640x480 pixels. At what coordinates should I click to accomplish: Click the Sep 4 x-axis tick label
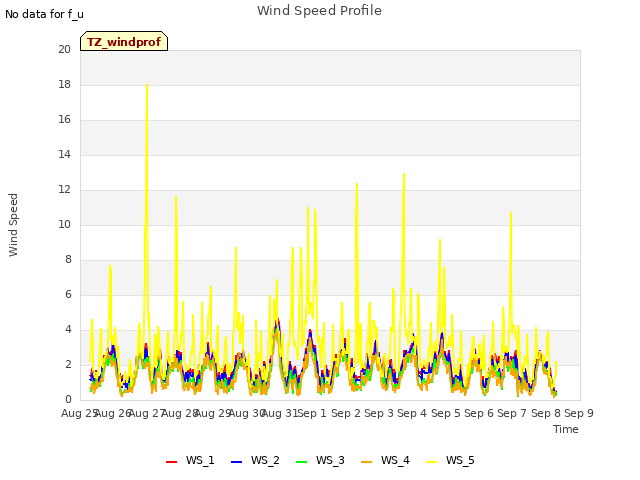click(412, 413)
